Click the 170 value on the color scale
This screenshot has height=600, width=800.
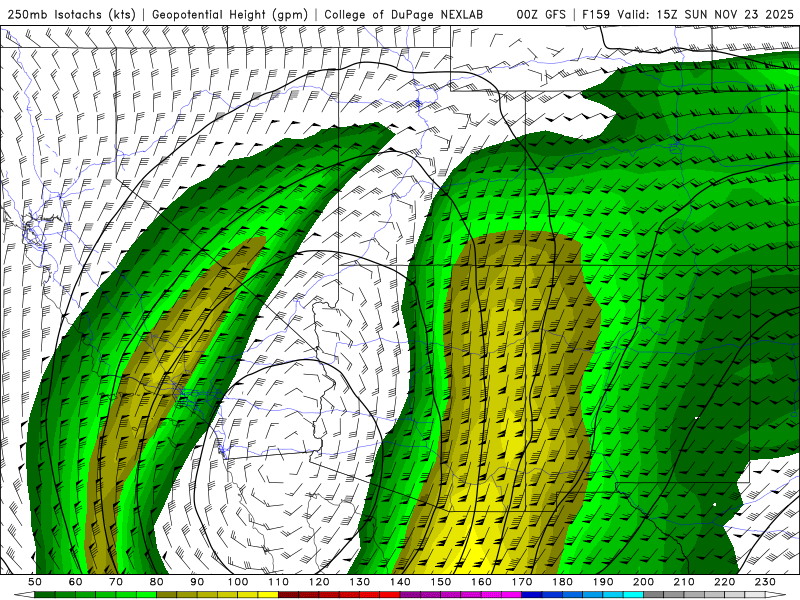coord(521,582)
